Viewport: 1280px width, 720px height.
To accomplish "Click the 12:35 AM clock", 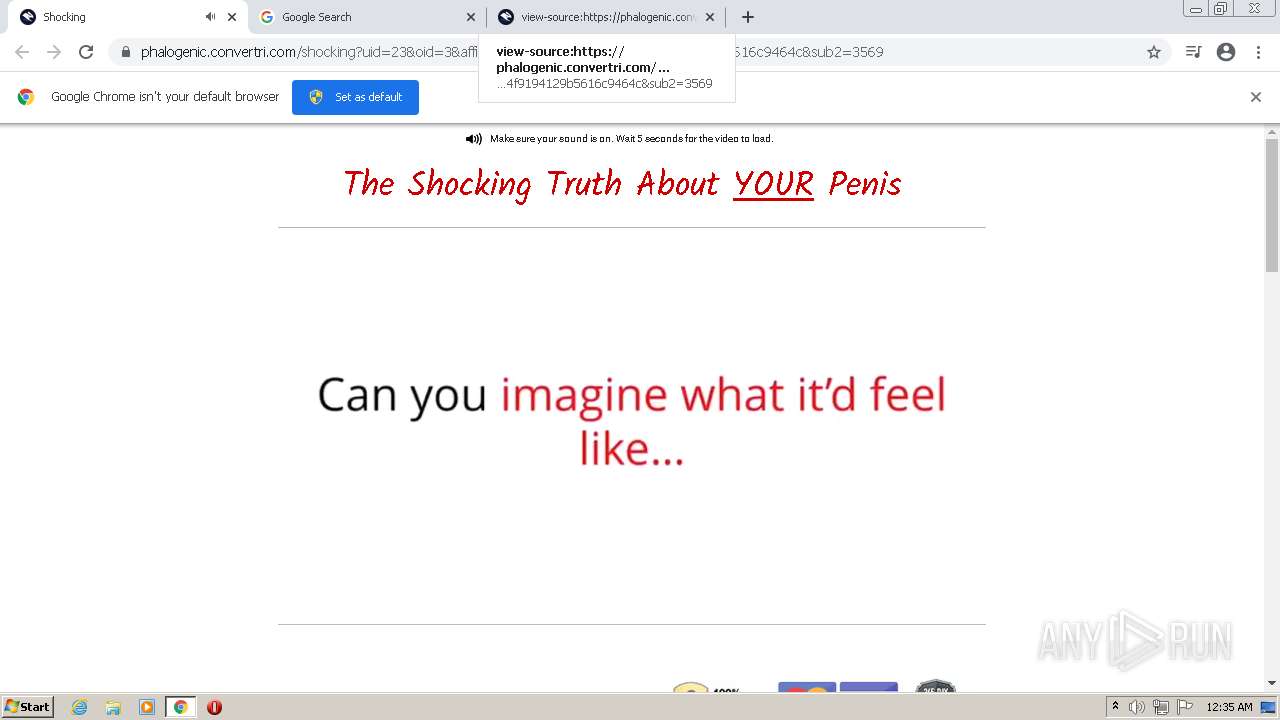I will click(1229, 707).
